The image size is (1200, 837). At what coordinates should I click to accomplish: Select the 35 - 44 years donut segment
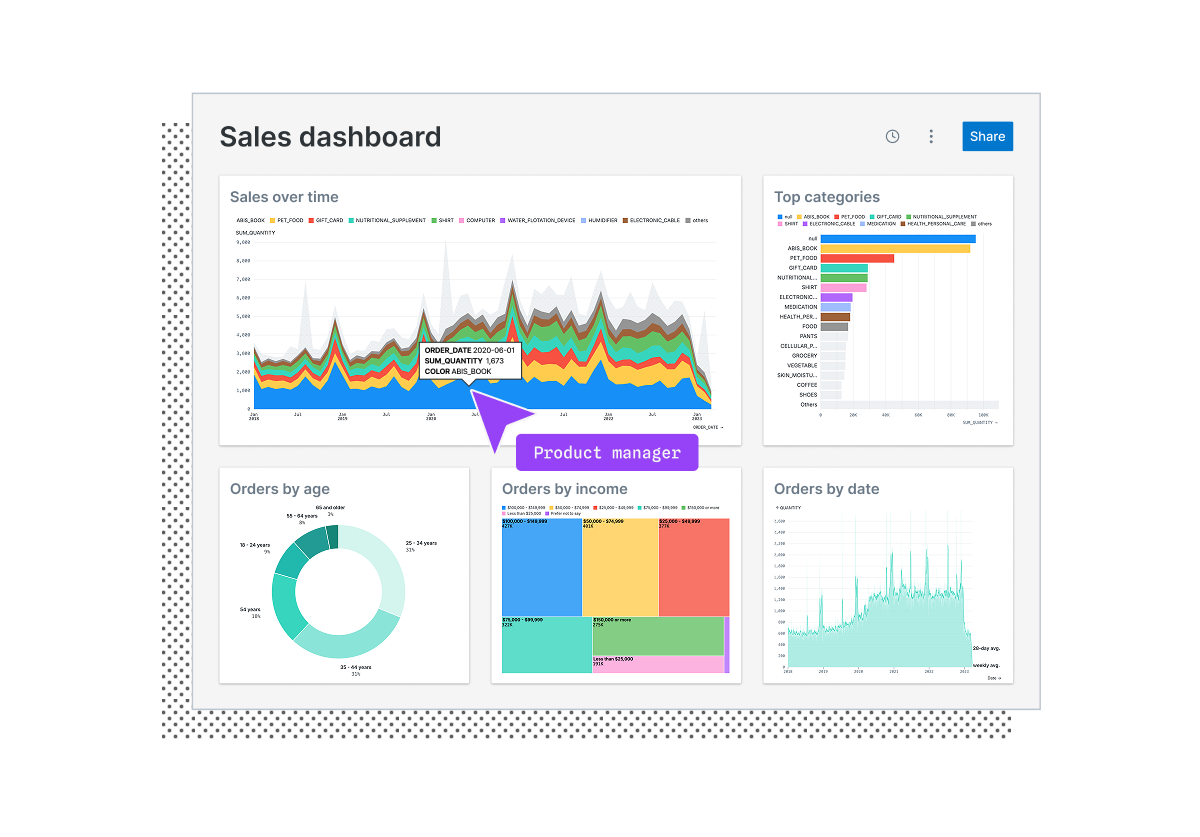point(347,635)
